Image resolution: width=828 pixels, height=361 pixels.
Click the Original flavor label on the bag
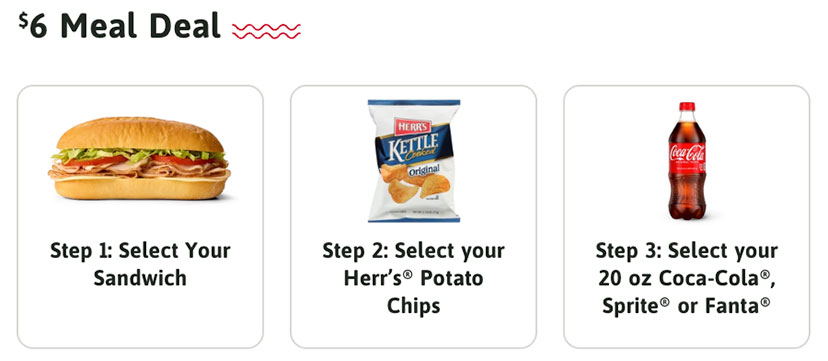pyautogui.click(x=424, y=169)
